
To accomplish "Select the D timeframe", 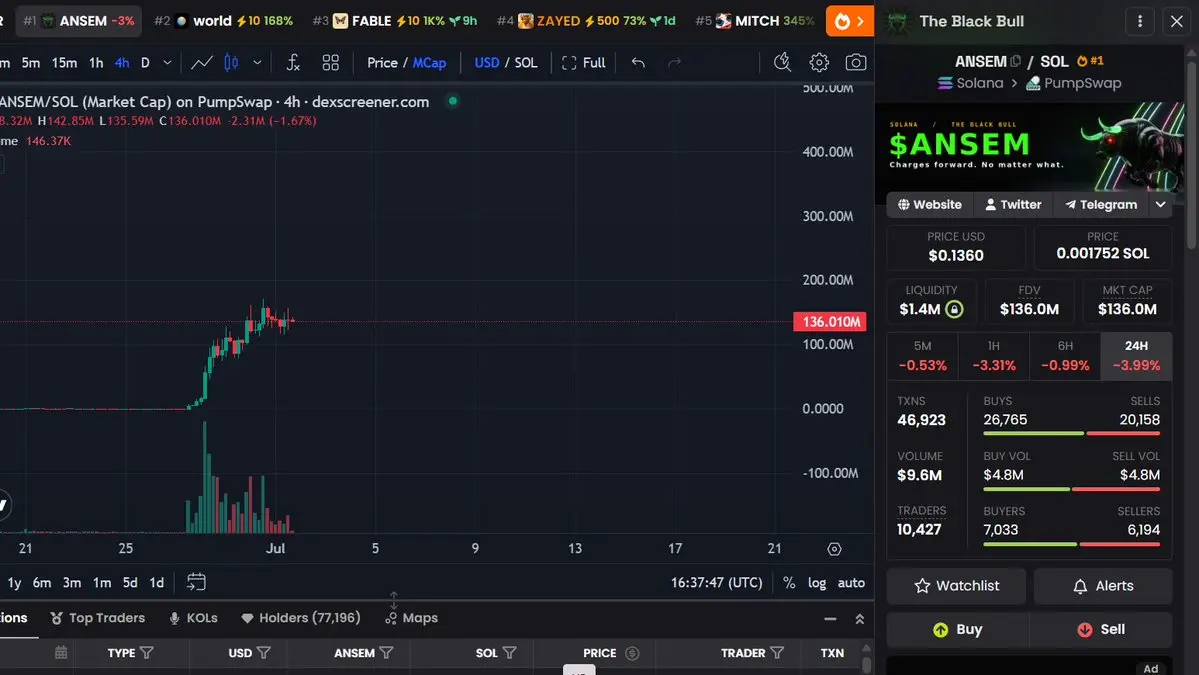I will 145,63.
